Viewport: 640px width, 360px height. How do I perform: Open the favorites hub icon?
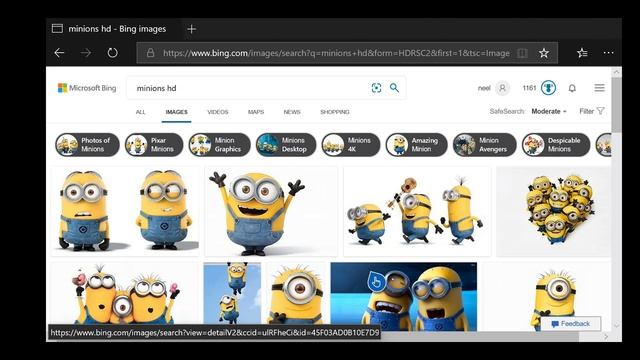tap(582, 53)
